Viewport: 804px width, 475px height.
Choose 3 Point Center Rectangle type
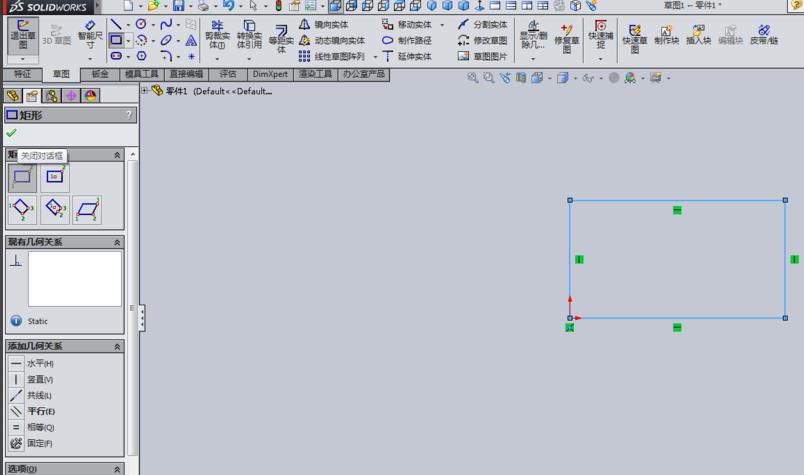[54, 209]
